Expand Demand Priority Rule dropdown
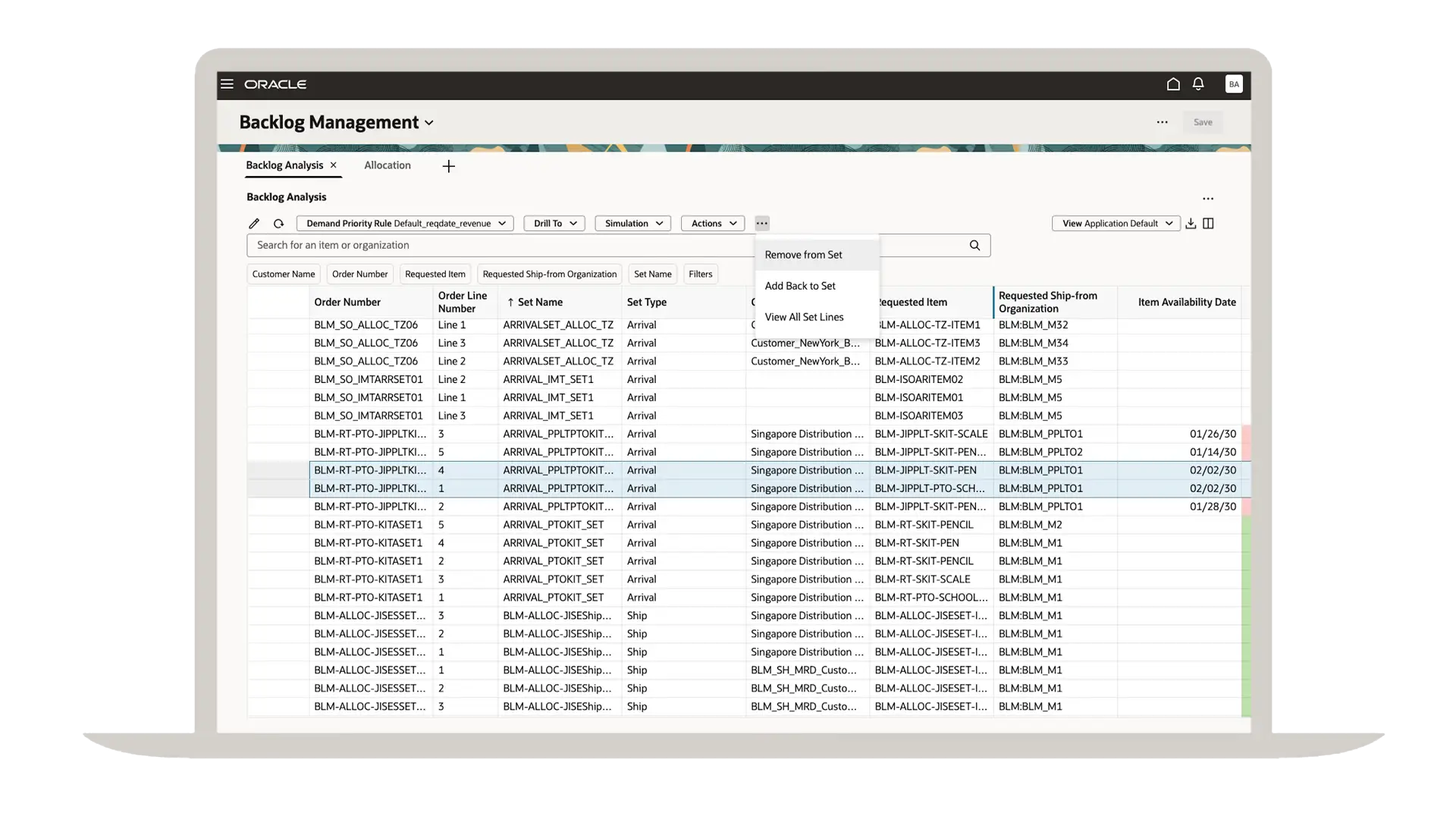 pyautogui.click(x=405, y=224)
